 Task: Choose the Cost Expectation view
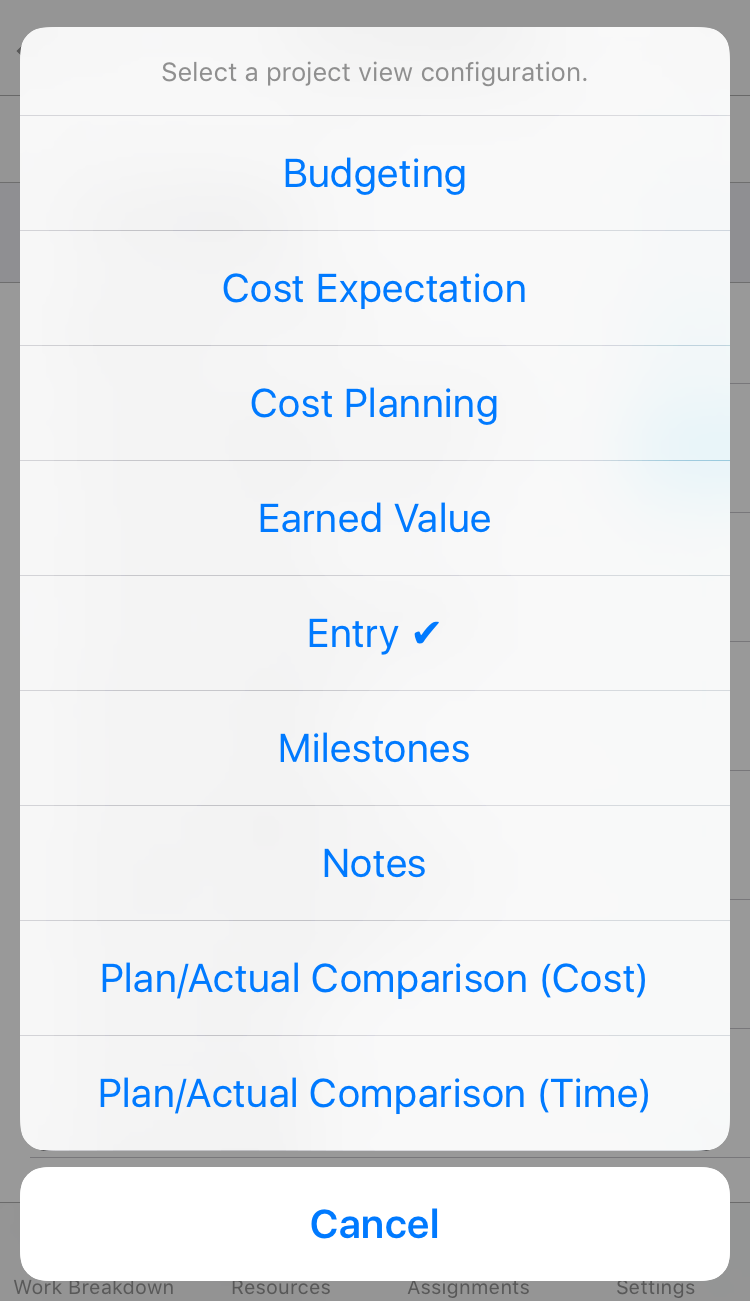pos(375,288)
